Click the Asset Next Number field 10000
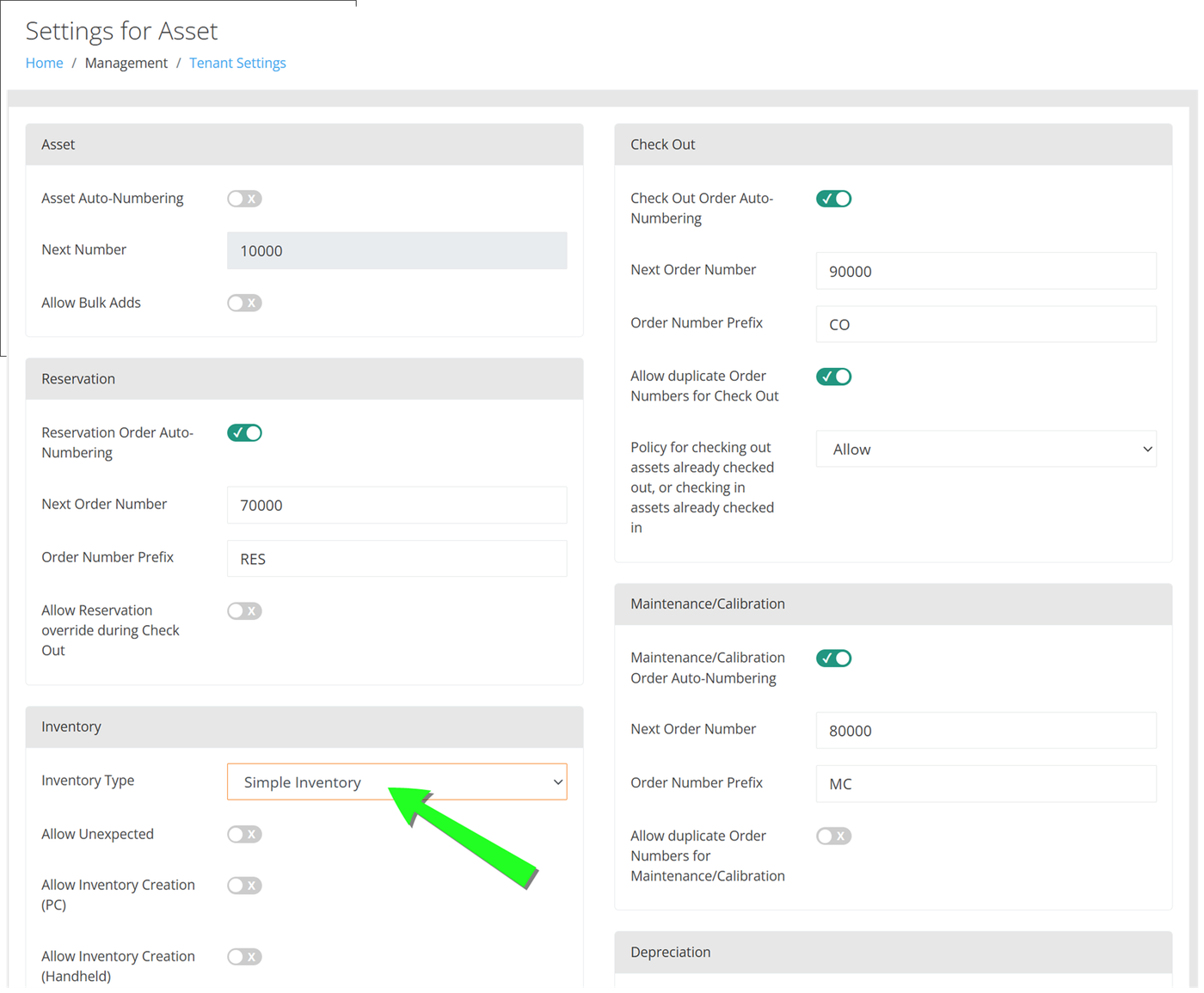Screen dimensions: 1204x993 pyautogui.click(x=397, y=250)
